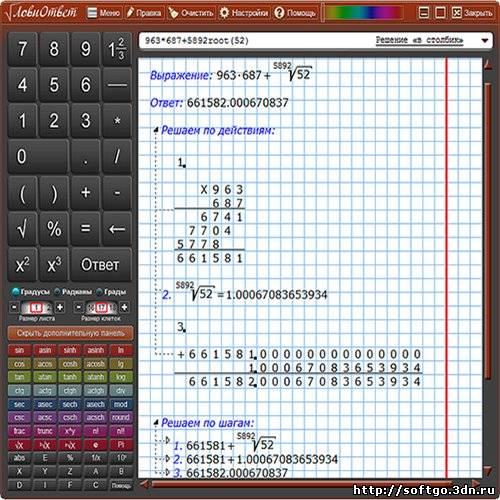Viewport: 500px width, 500px height.
Task: Click the square root key
Action: (x=22, y=229)
